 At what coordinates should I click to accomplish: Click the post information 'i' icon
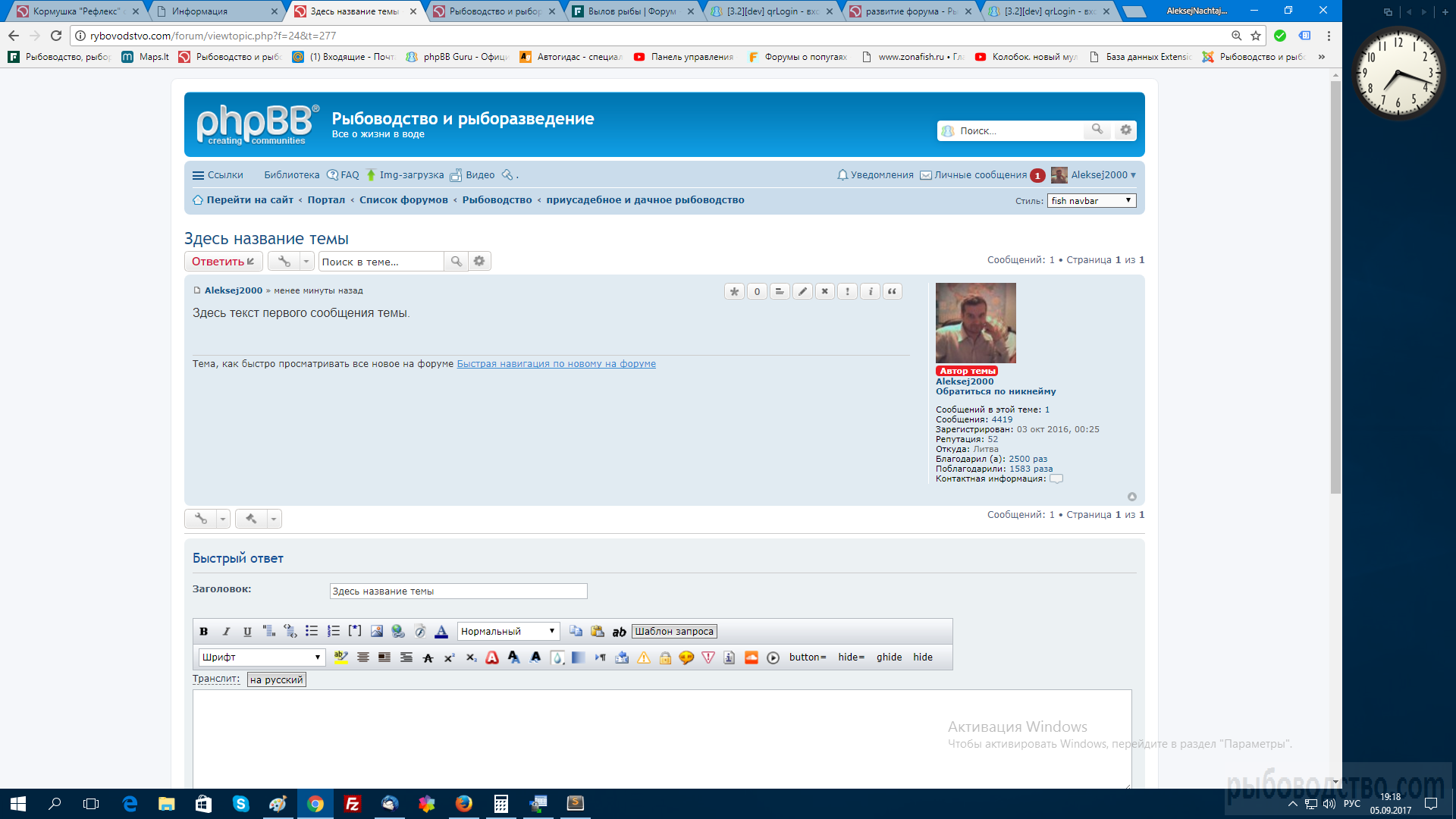pos(871,291)
